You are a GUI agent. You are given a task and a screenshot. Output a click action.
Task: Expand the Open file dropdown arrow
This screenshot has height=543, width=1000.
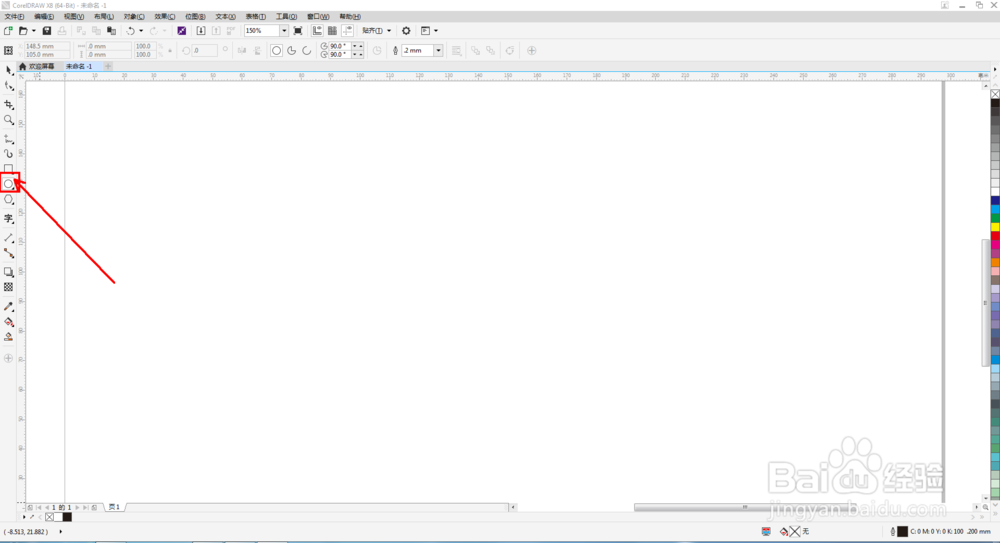point(33,31)
